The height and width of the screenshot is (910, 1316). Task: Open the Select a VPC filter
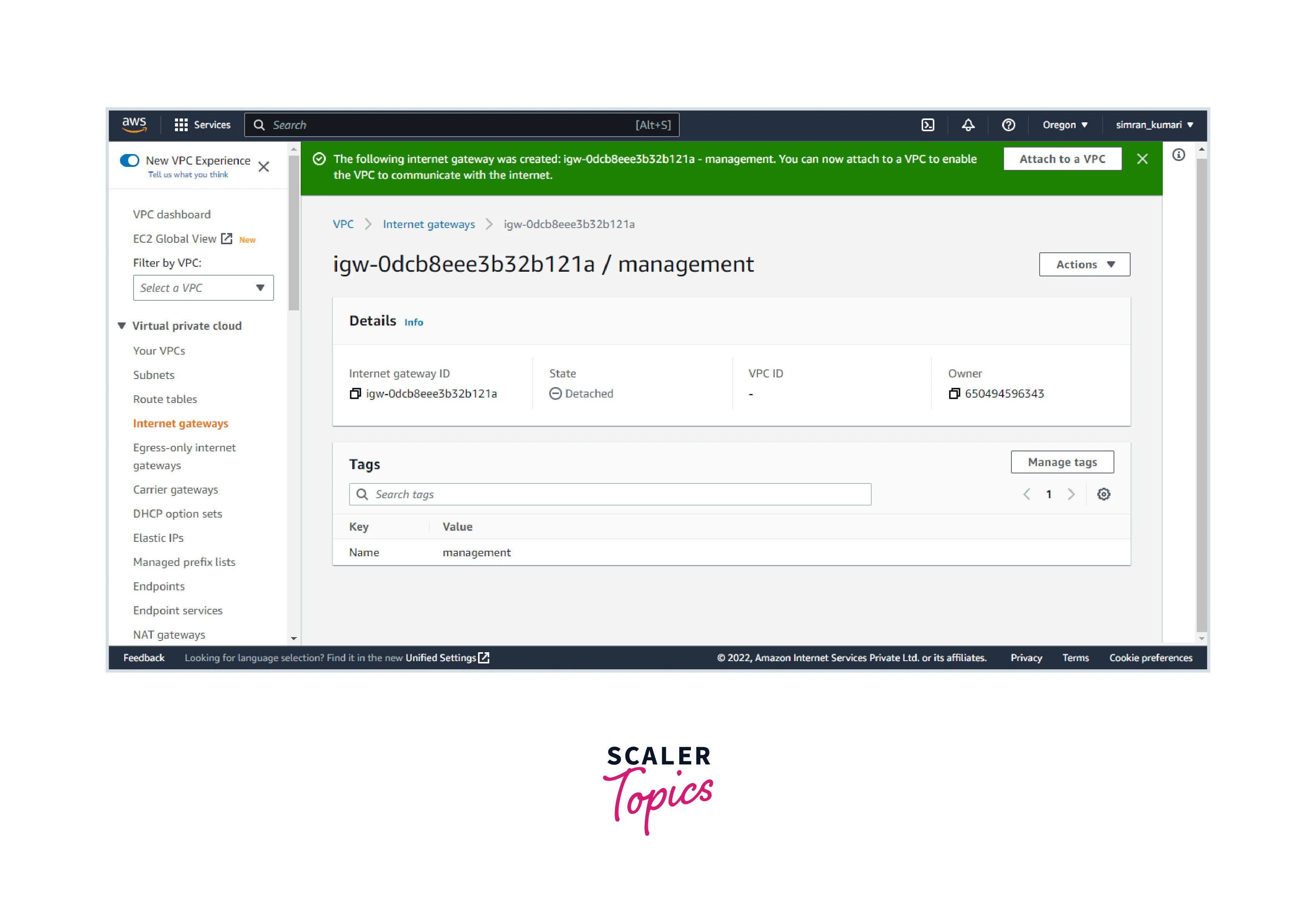point(203,288)
